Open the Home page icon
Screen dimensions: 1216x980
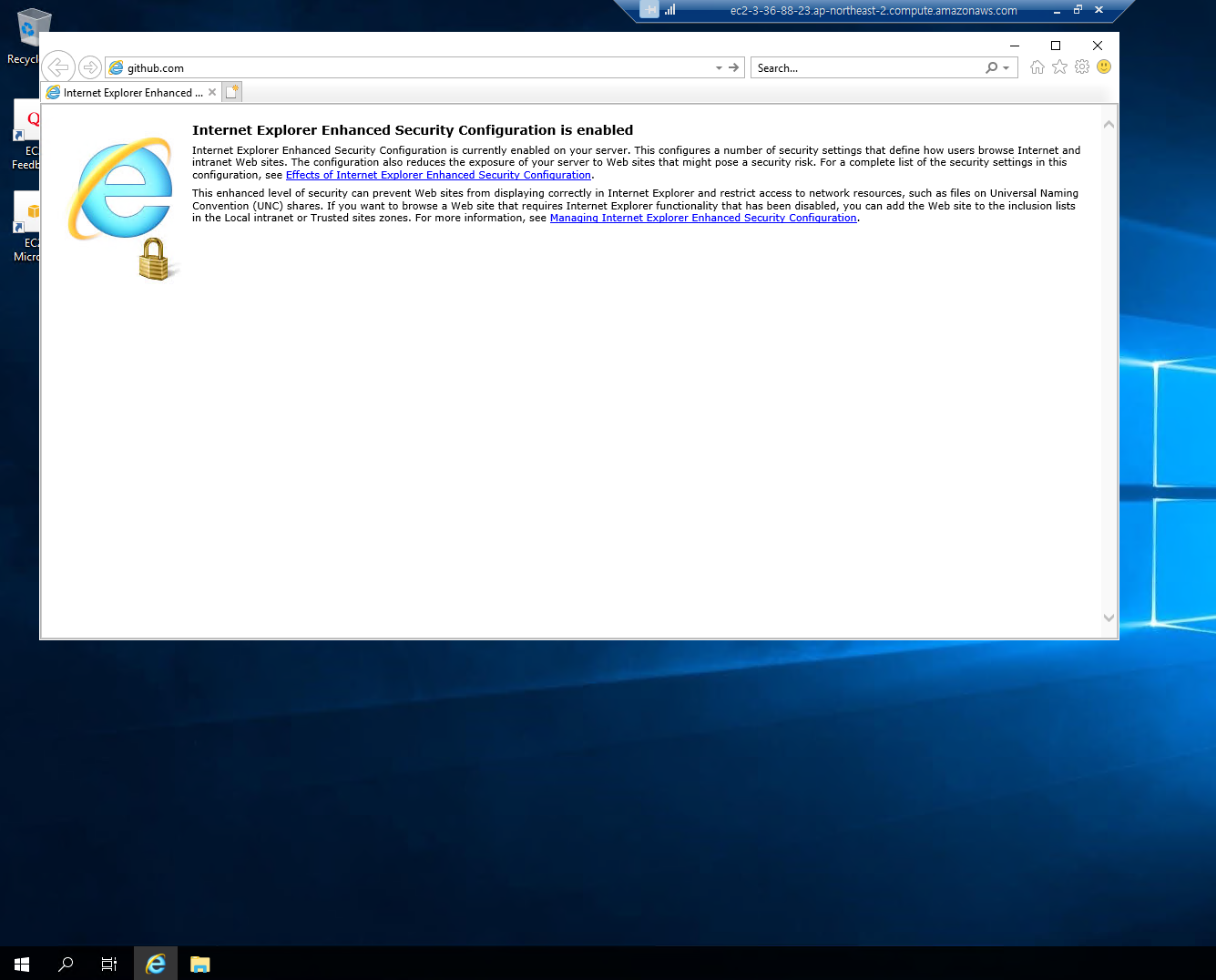[1037, 67]
